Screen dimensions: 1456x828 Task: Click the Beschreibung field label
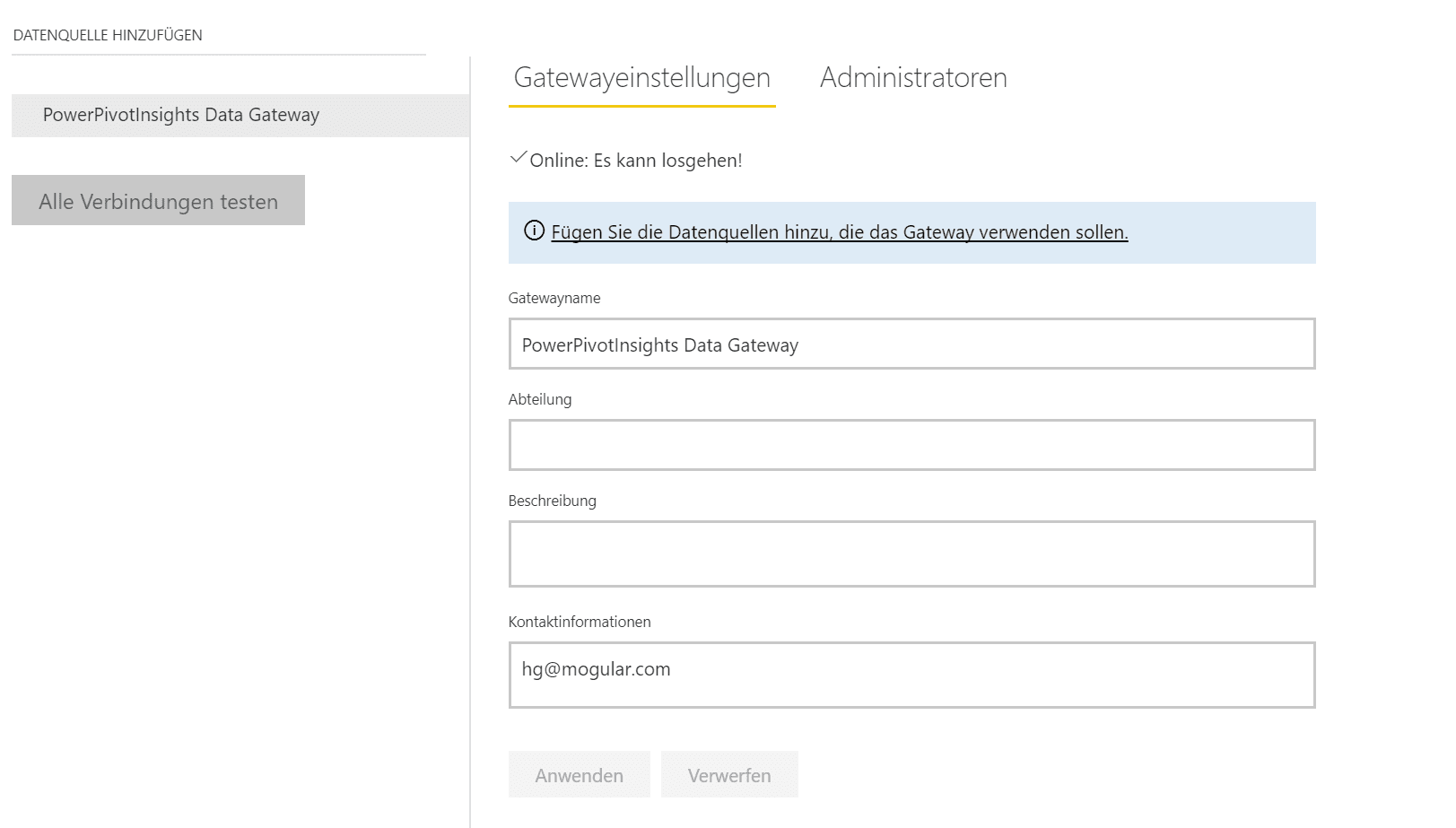(553, 501)
